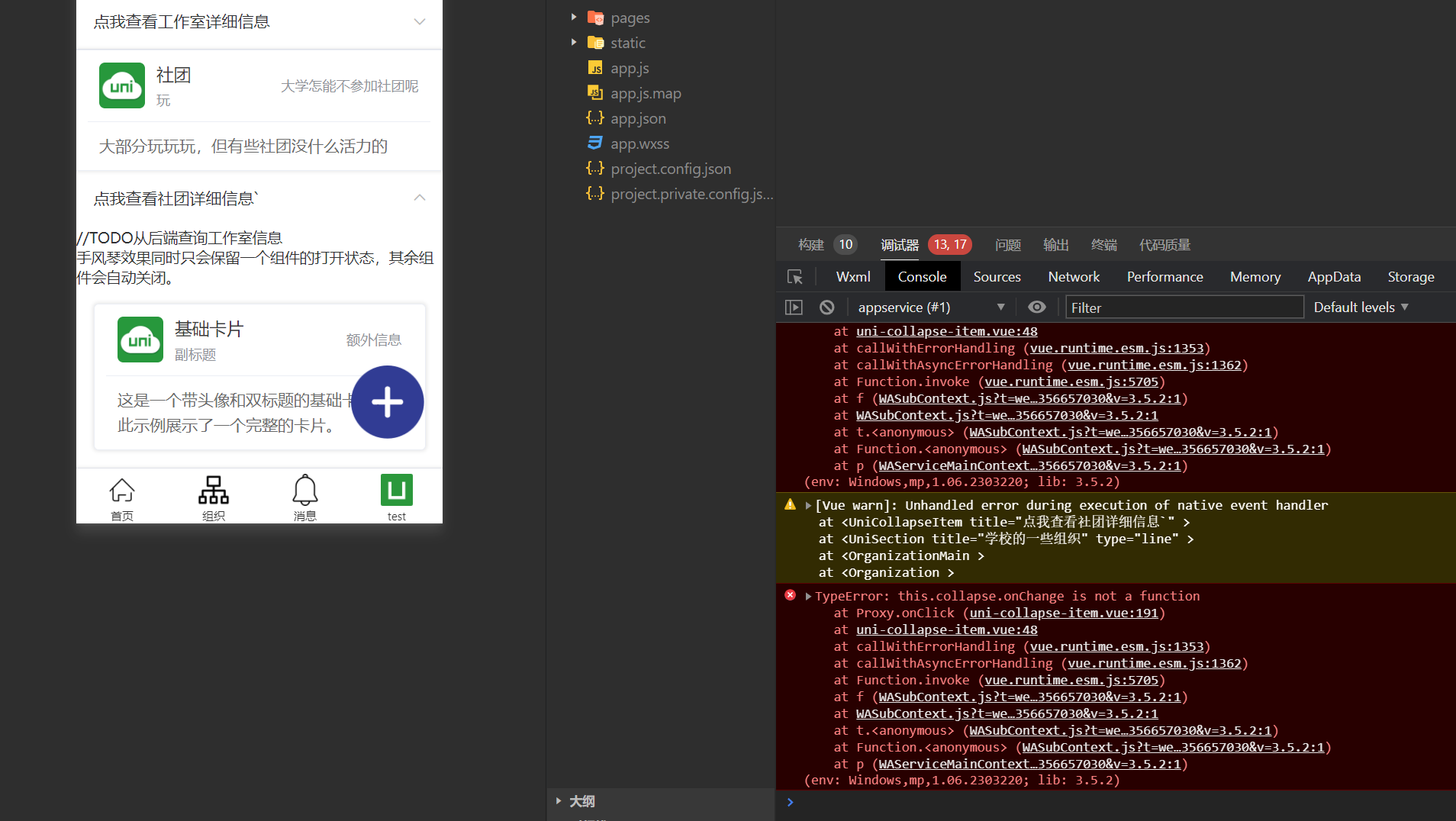This screenshot has width=1456, height=821.
Task: Open the 输出 output panel tab
Action: tap(1056, 245)
